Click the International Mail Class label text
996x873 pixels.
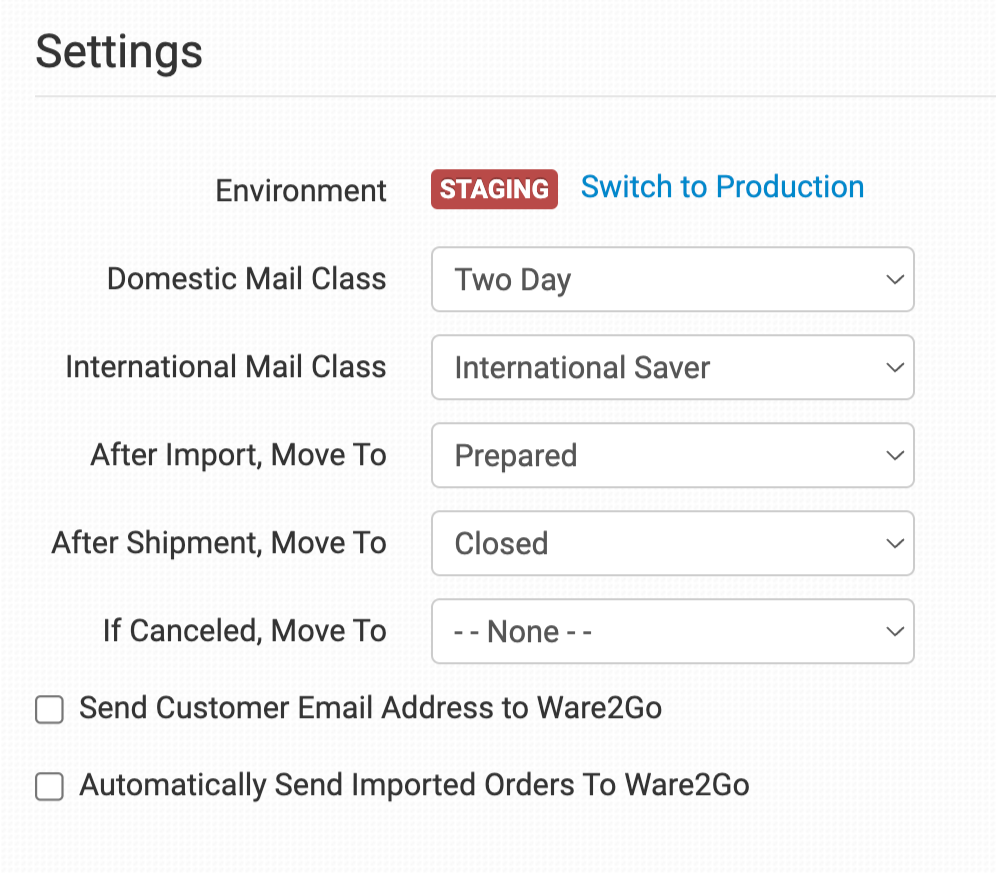point(225,367)
